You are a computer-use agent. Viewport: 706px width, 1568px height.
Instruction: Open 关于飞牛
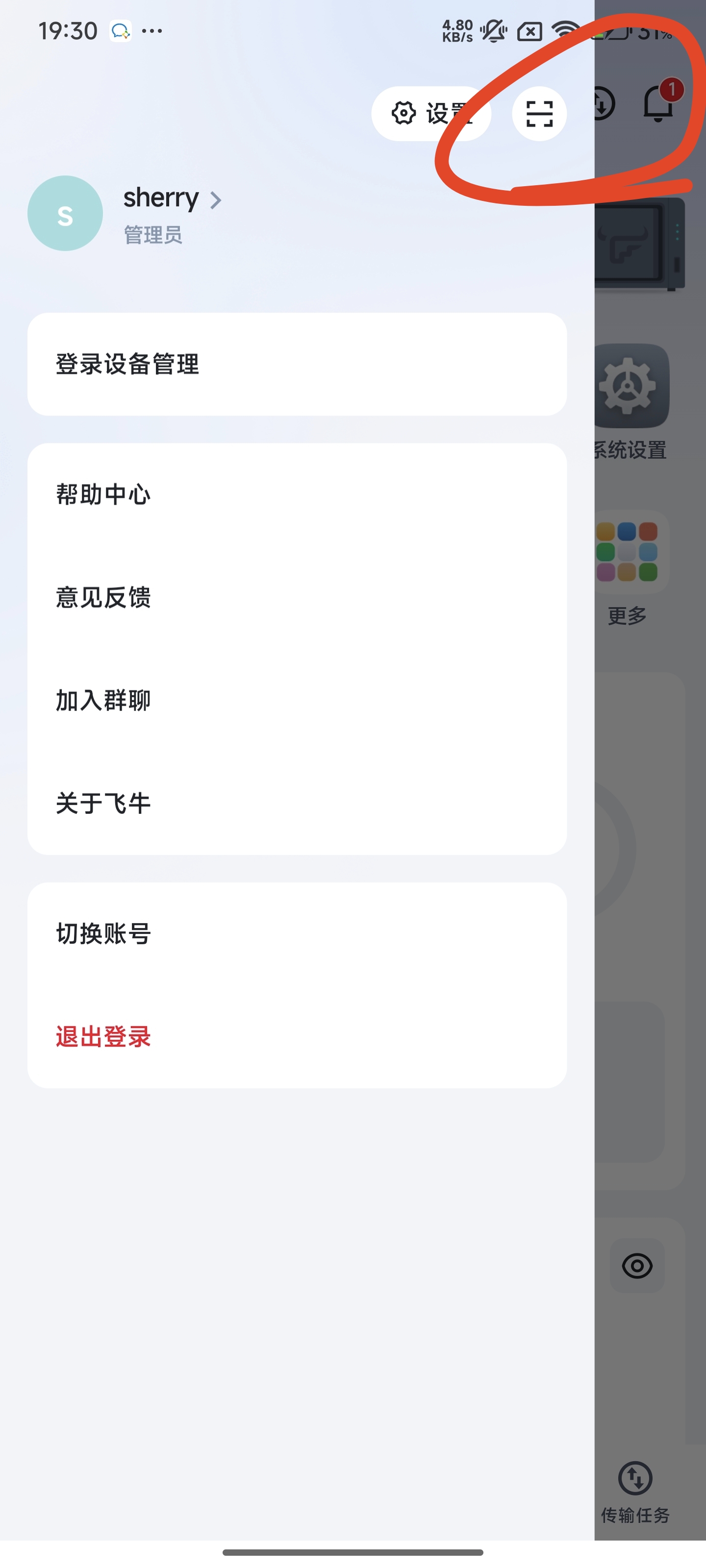click(297, 803)
